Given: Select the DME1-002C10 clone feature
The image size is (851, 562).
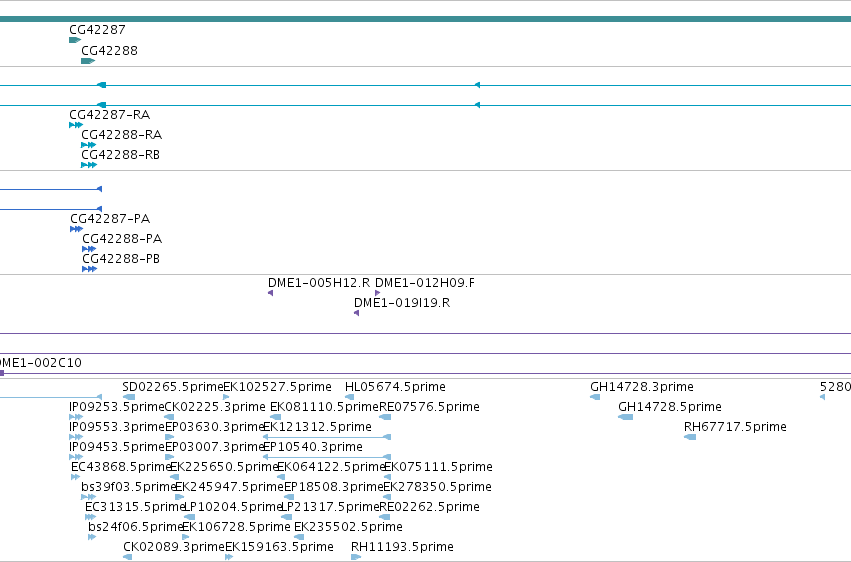Looking at the screenshot, I should click(x=41, y=362).
